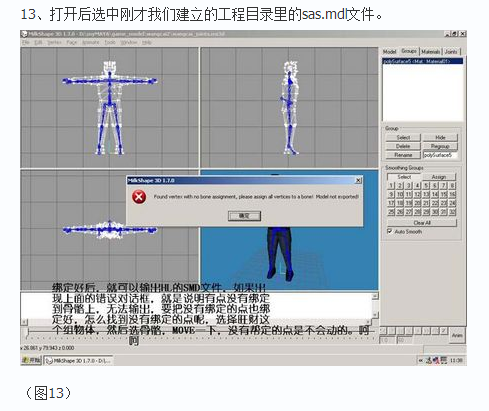This screenshot has height=411, width=489.
Task: Click the polySurface5 name input field
Action: coord(440,155)
